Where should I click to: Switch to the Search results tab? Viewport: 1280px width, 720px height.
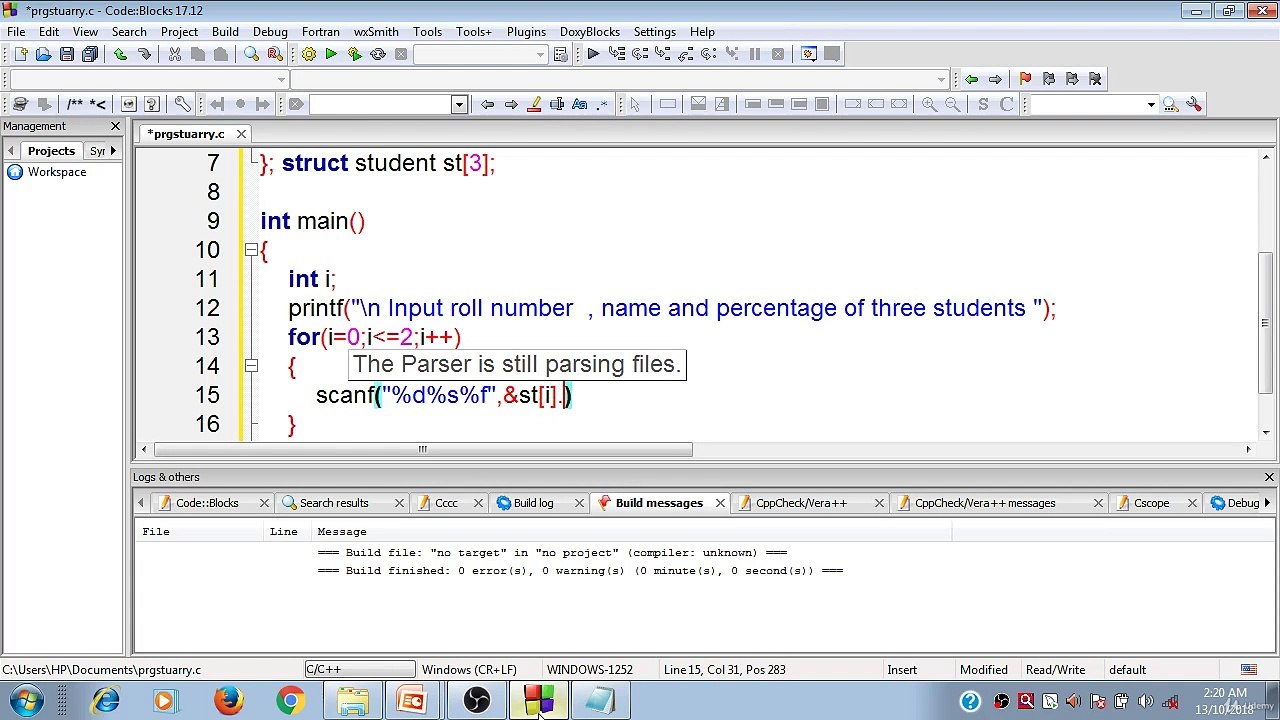pos(334,503)
